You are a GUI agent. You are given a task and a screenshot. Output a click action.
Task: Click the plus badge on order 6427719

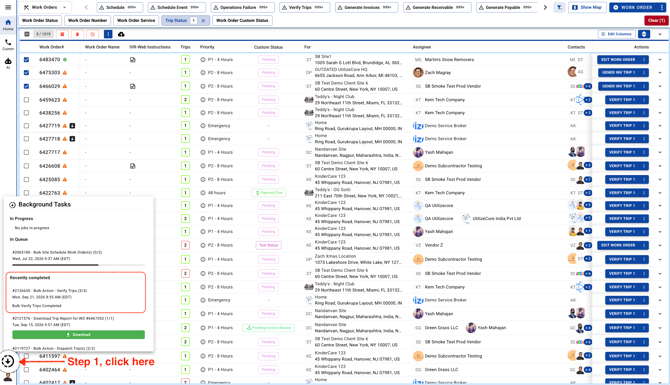click(x=72, y=126)
